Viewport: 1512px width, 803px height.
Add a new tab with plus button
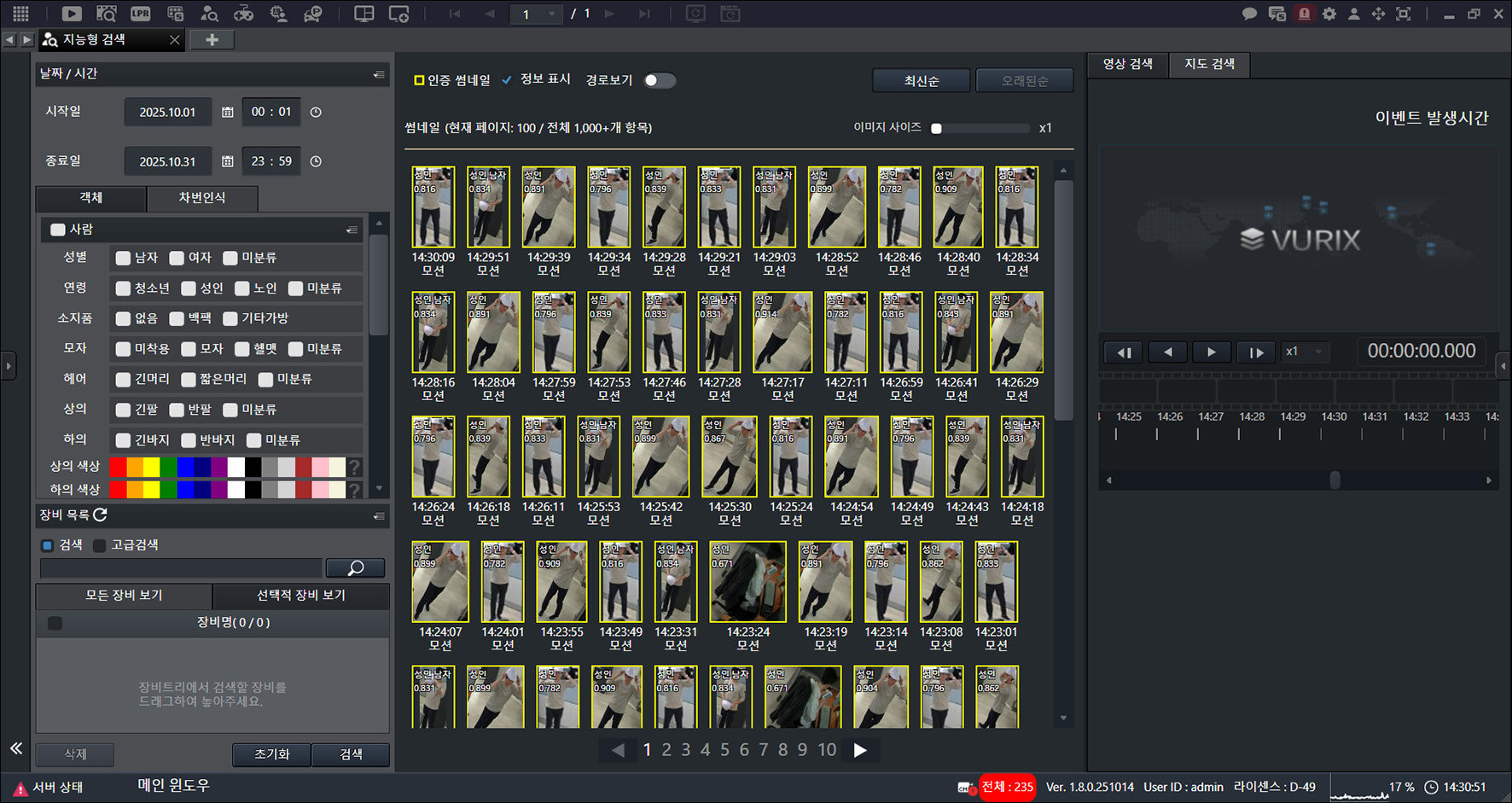(212, 39)
